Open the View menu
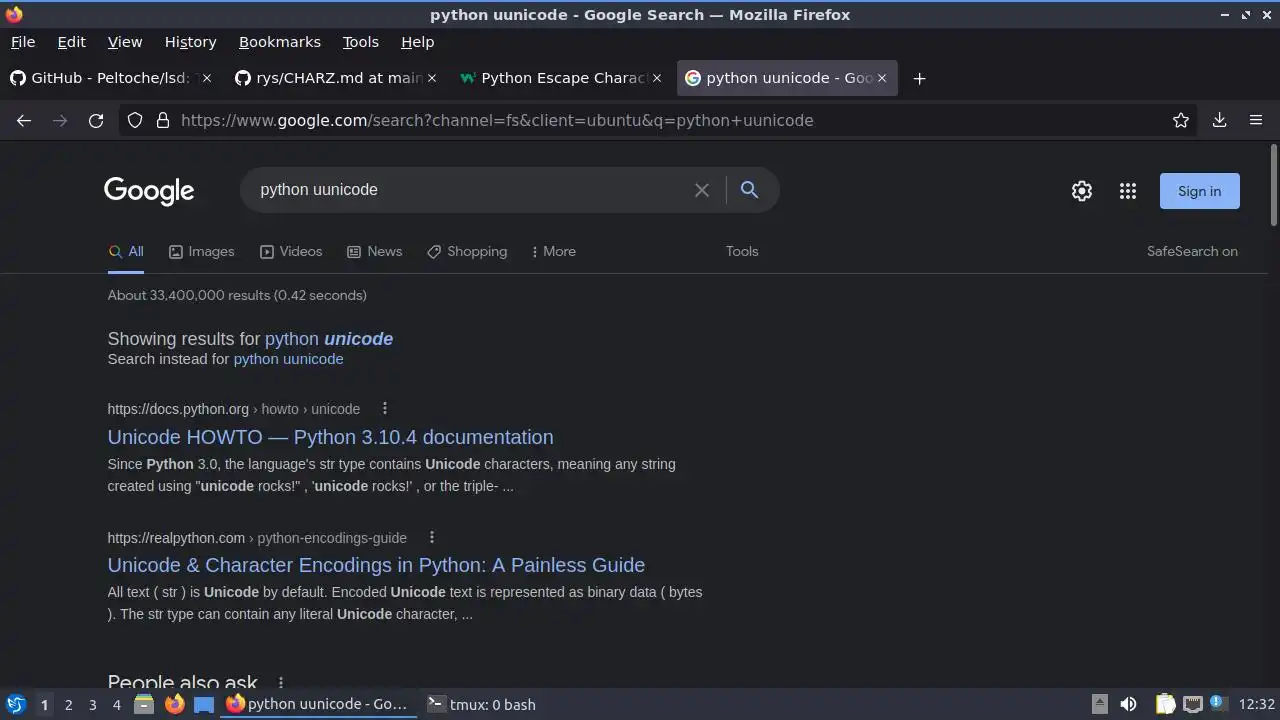1280x720 pixels. [125, 42]
